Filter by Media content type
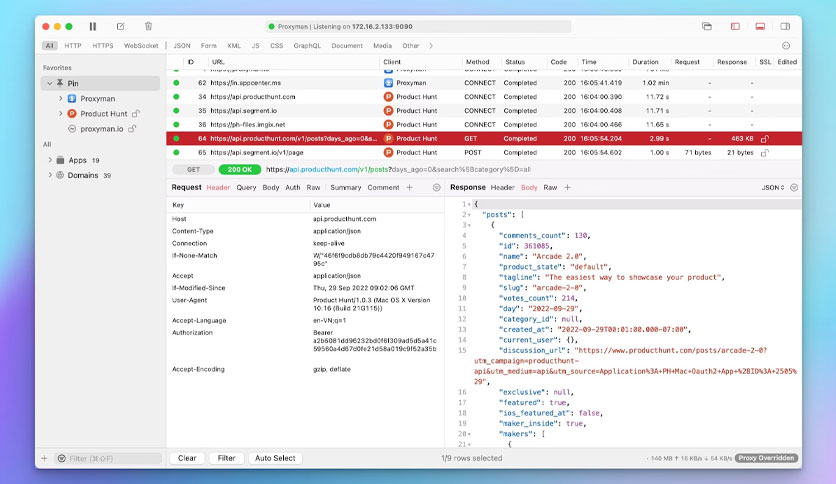The width and height of the screenshot is (836, 484). click(x=382, y=46)
